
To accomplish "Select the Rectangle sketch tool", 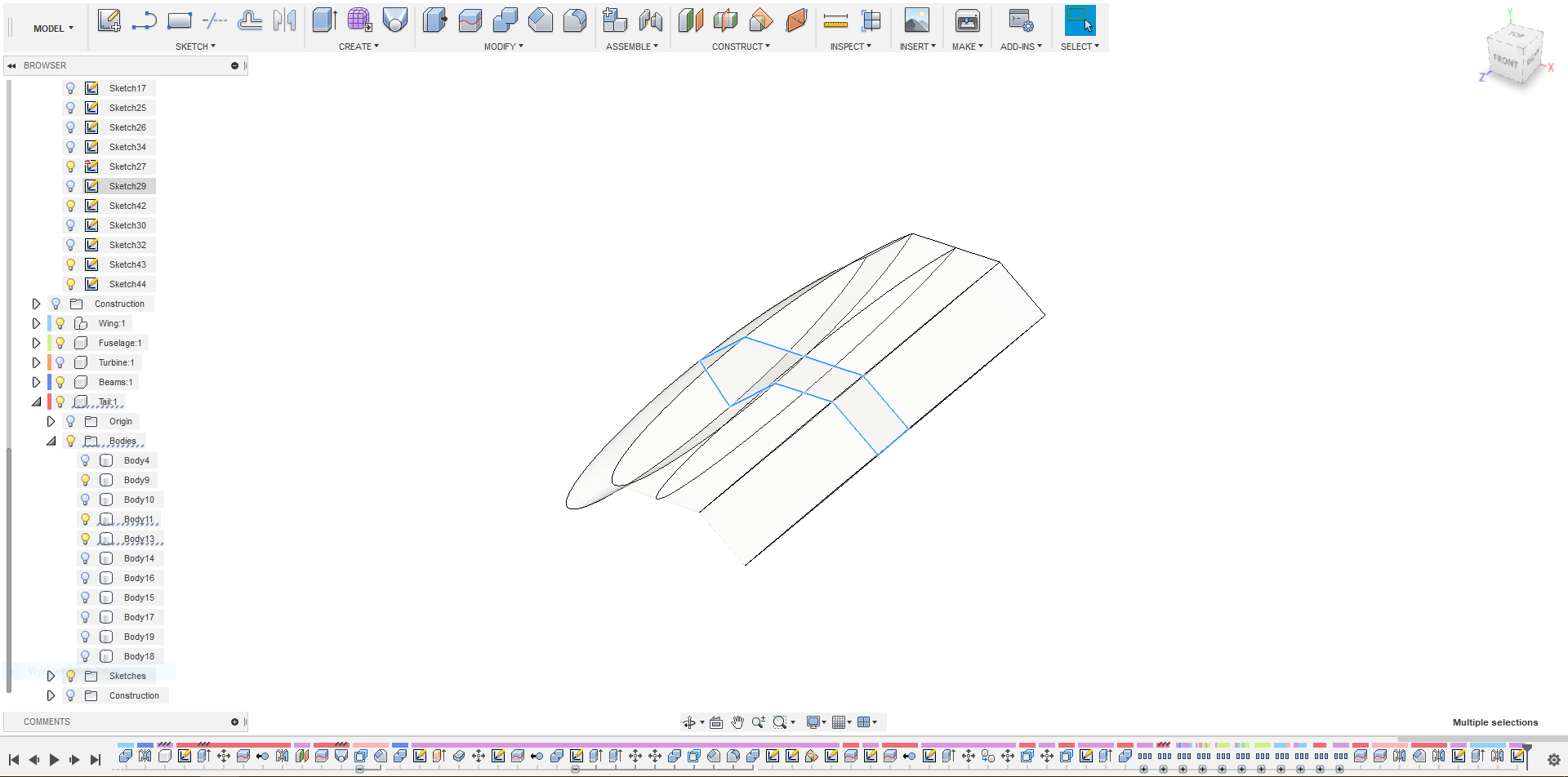I will (180, 20).
